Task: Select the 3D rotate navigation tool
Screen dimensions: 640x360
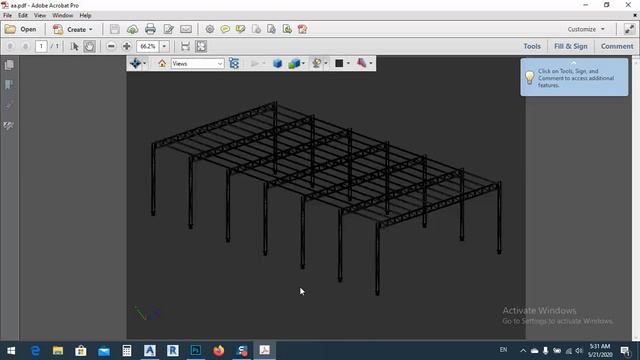Action: [x=135, y=63]
